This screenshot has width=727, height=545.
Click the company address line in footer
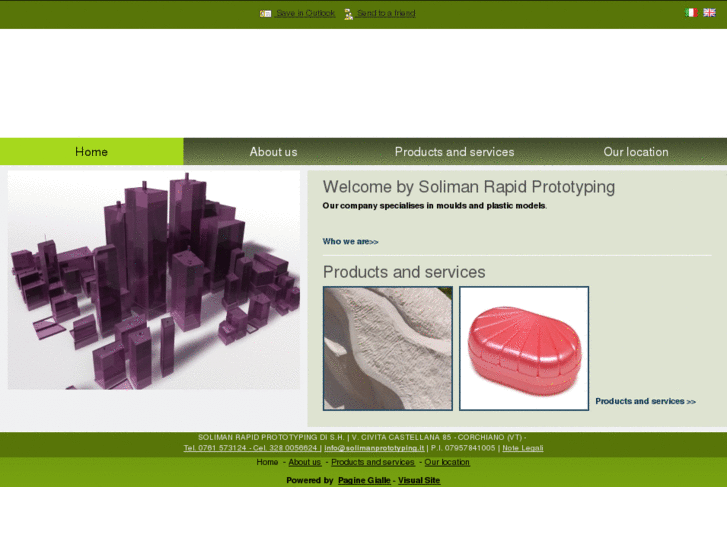(362, 437)
